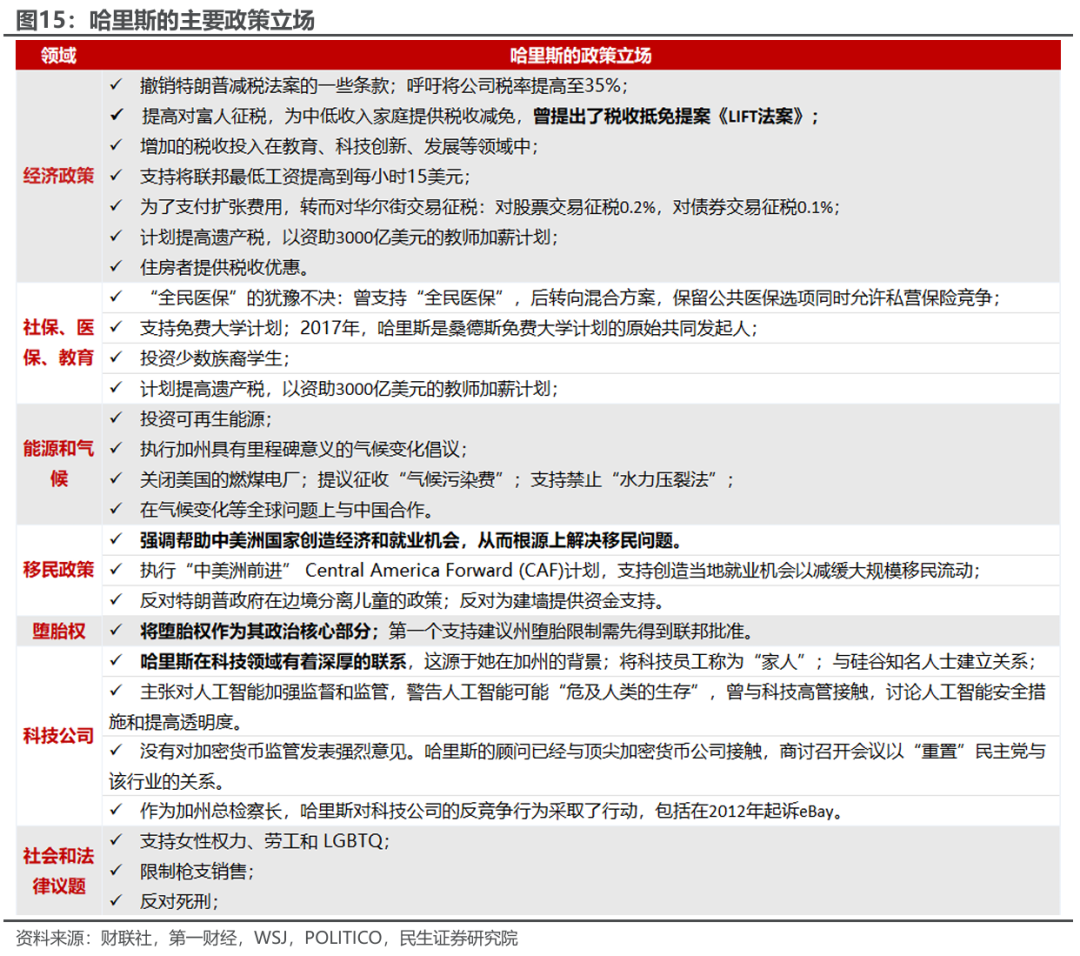Click the row 投资少数族裔学生
This screenshot has height=956, width=1080.
click(581, 358)
